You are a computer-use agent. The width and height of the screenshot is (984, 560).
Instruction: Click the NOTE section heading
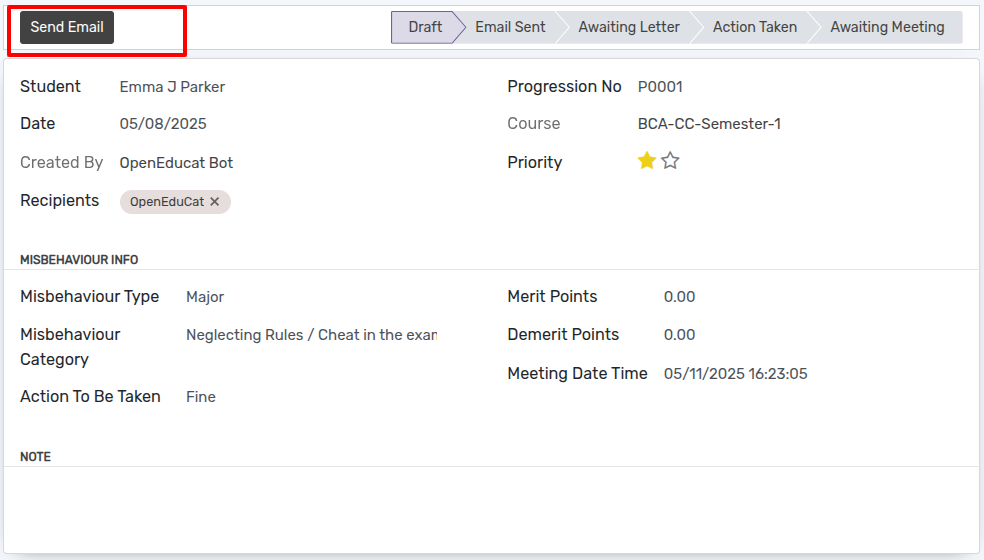(x=35, y=457)
